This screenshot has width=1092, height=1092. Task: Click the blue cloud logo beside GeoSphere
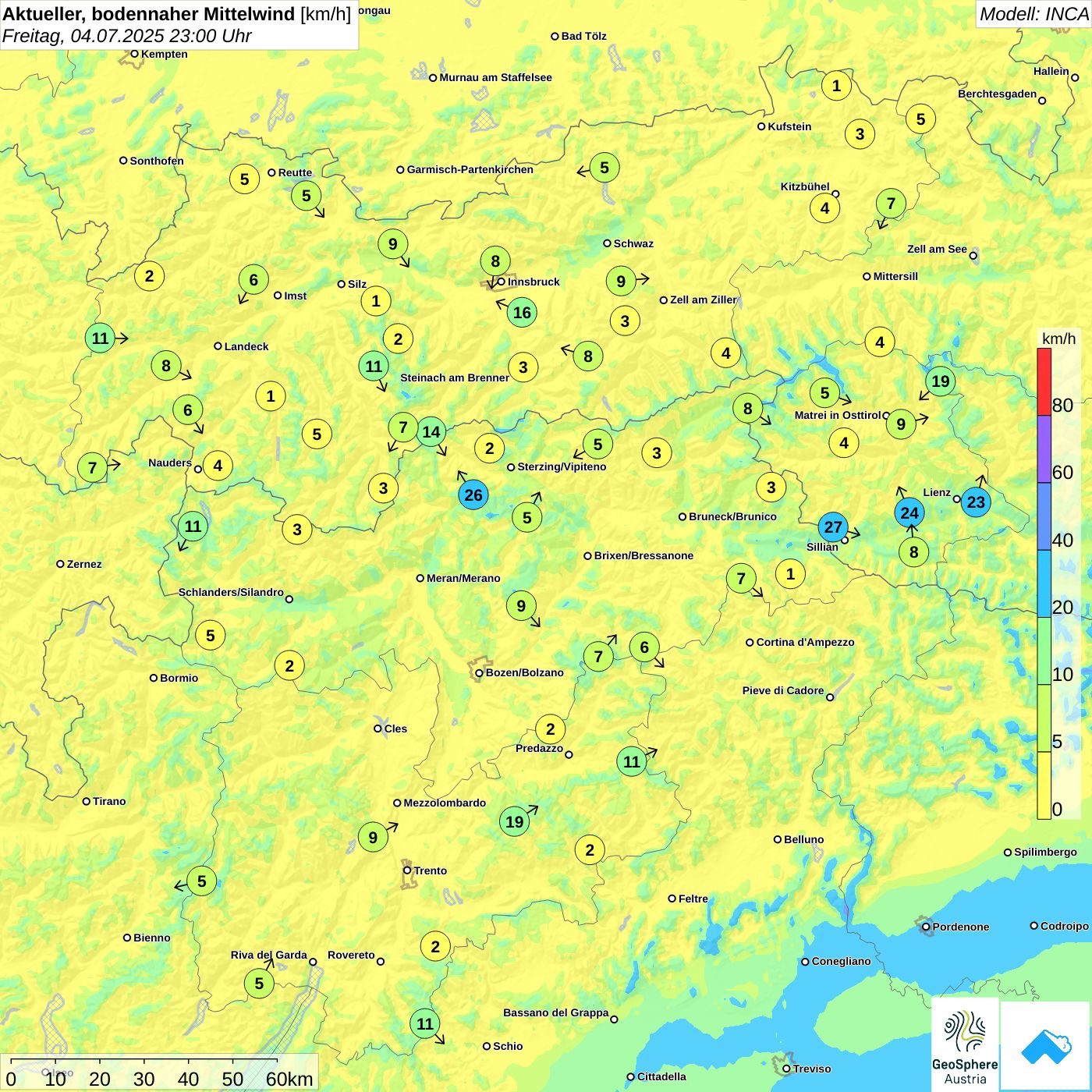click(1045, 1046)
